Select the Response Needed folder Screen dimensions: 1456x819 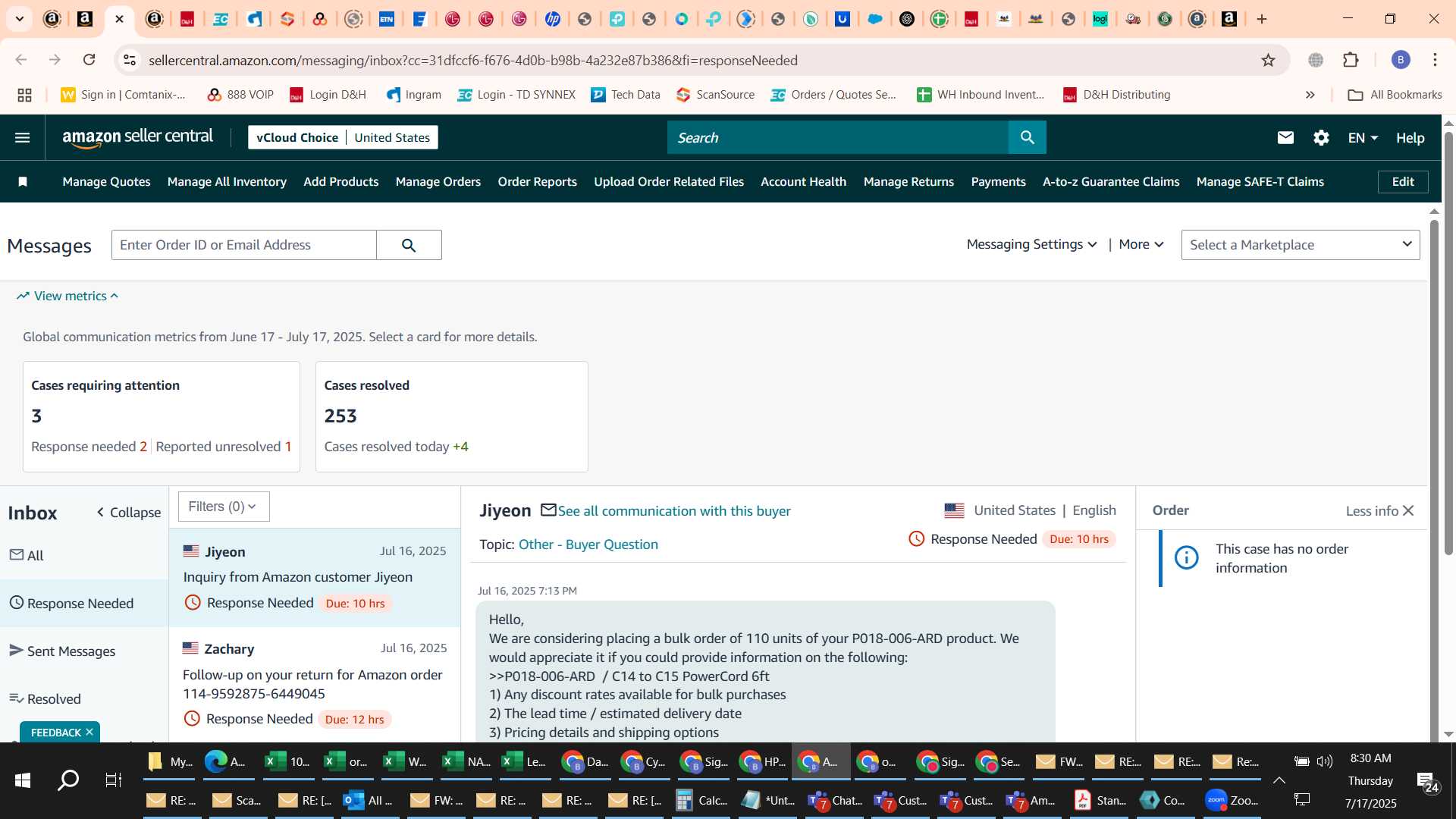tap(84, 603)
